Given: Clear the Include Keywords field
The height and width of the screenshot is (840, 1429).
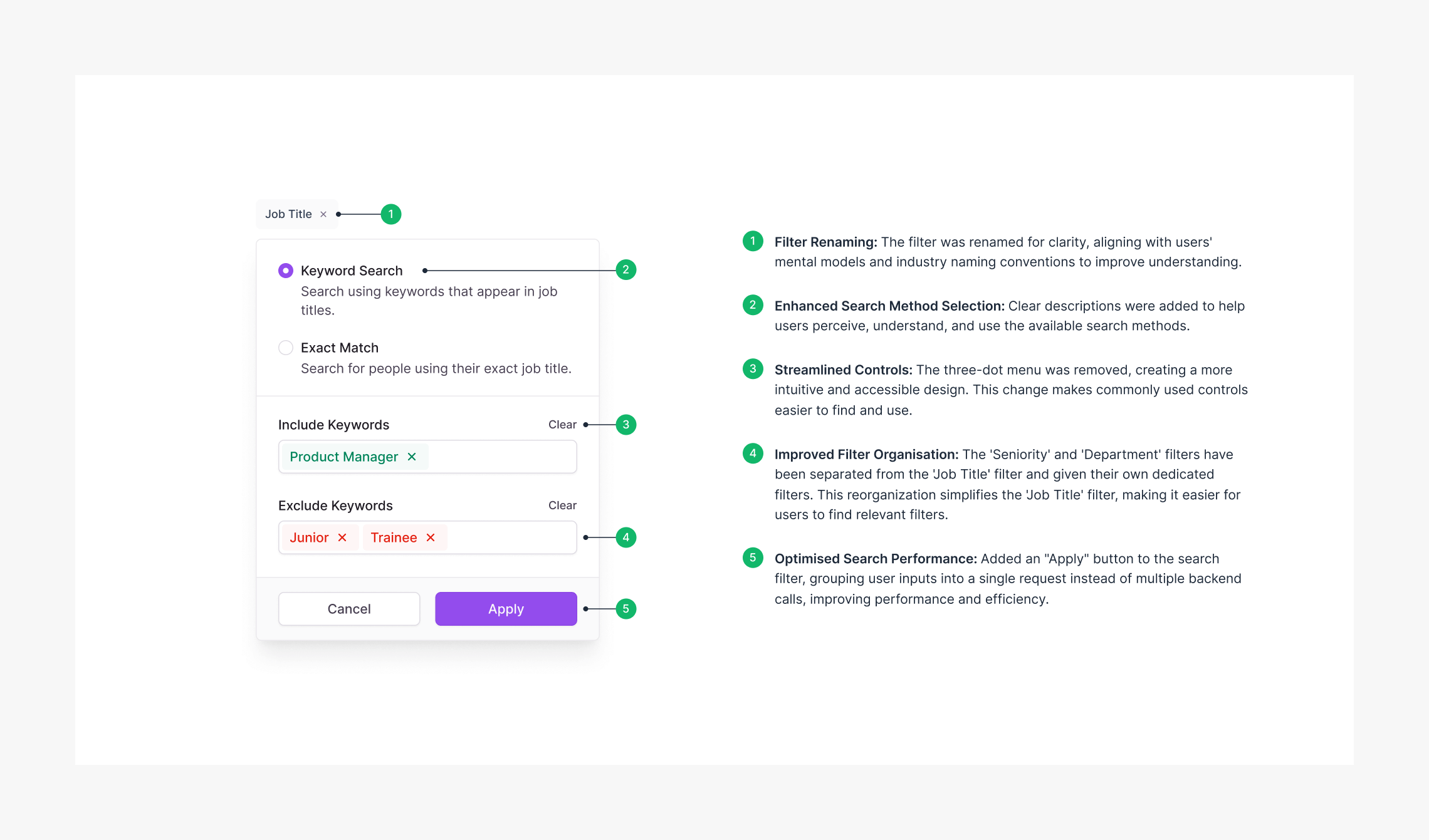Looking at the screenshot, I should (562, 425).
